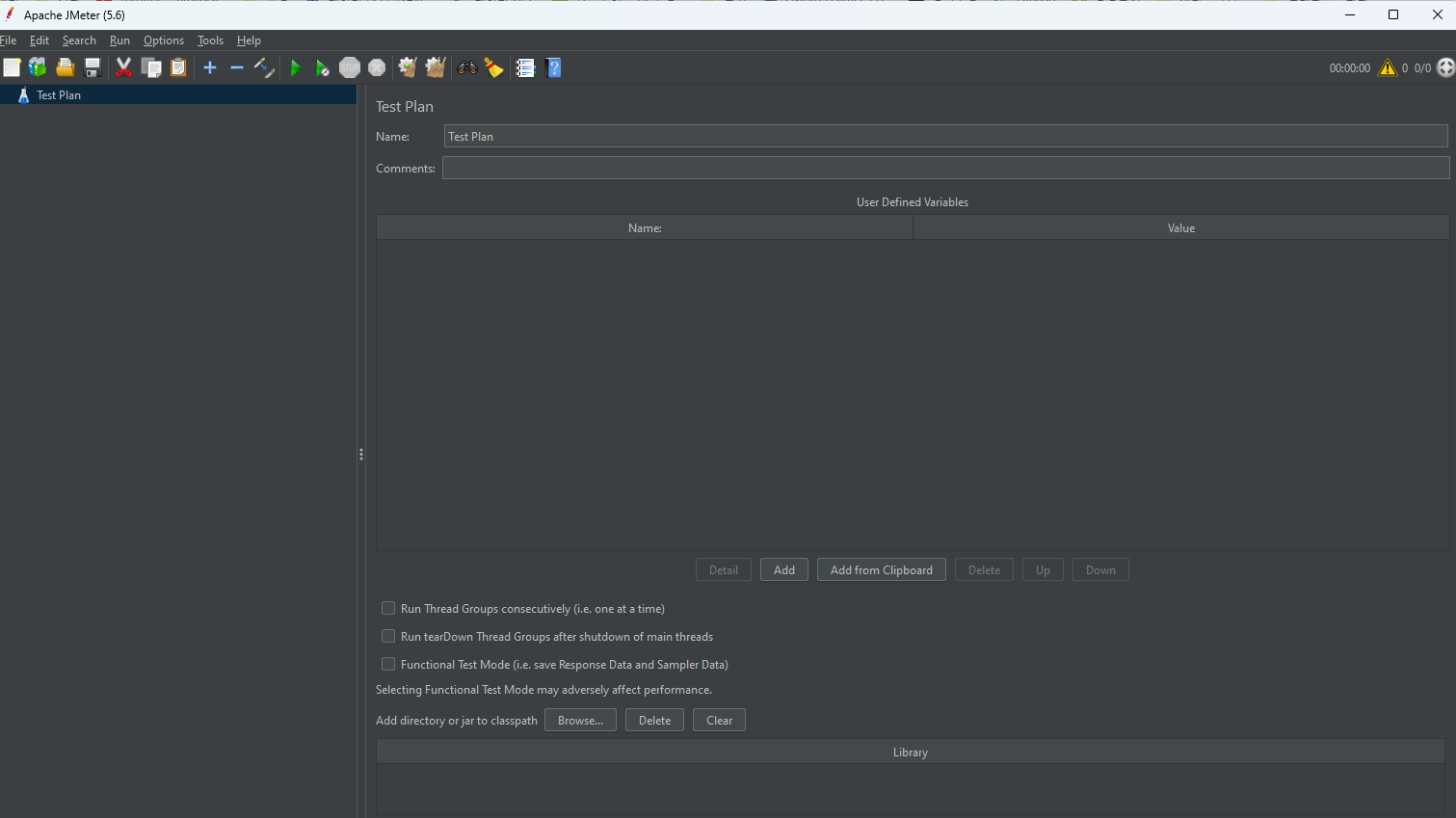Click the Add variable button
The height and width of the screenshot is (818, 1456).
click(x=784, y=569)
